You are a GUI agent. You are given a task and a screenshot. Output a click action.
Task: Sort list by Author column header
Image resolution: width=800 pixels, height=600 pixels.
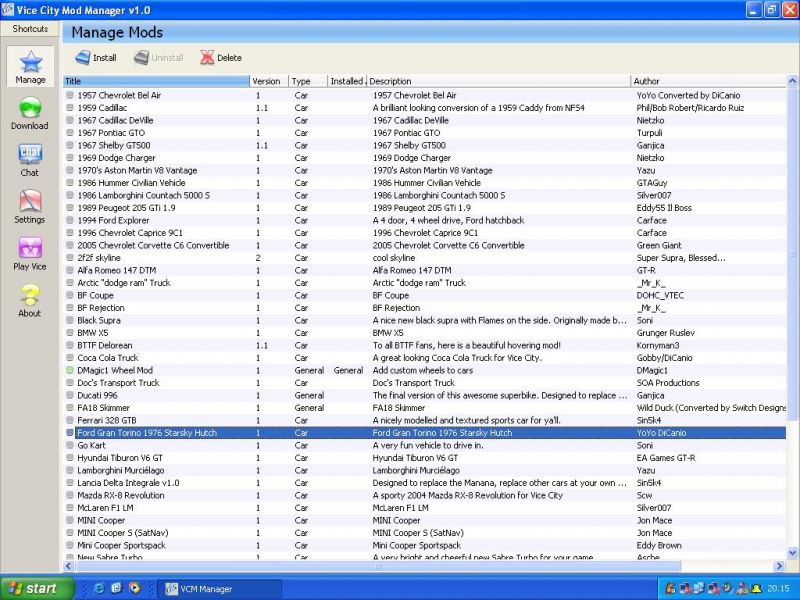[708, 81]
